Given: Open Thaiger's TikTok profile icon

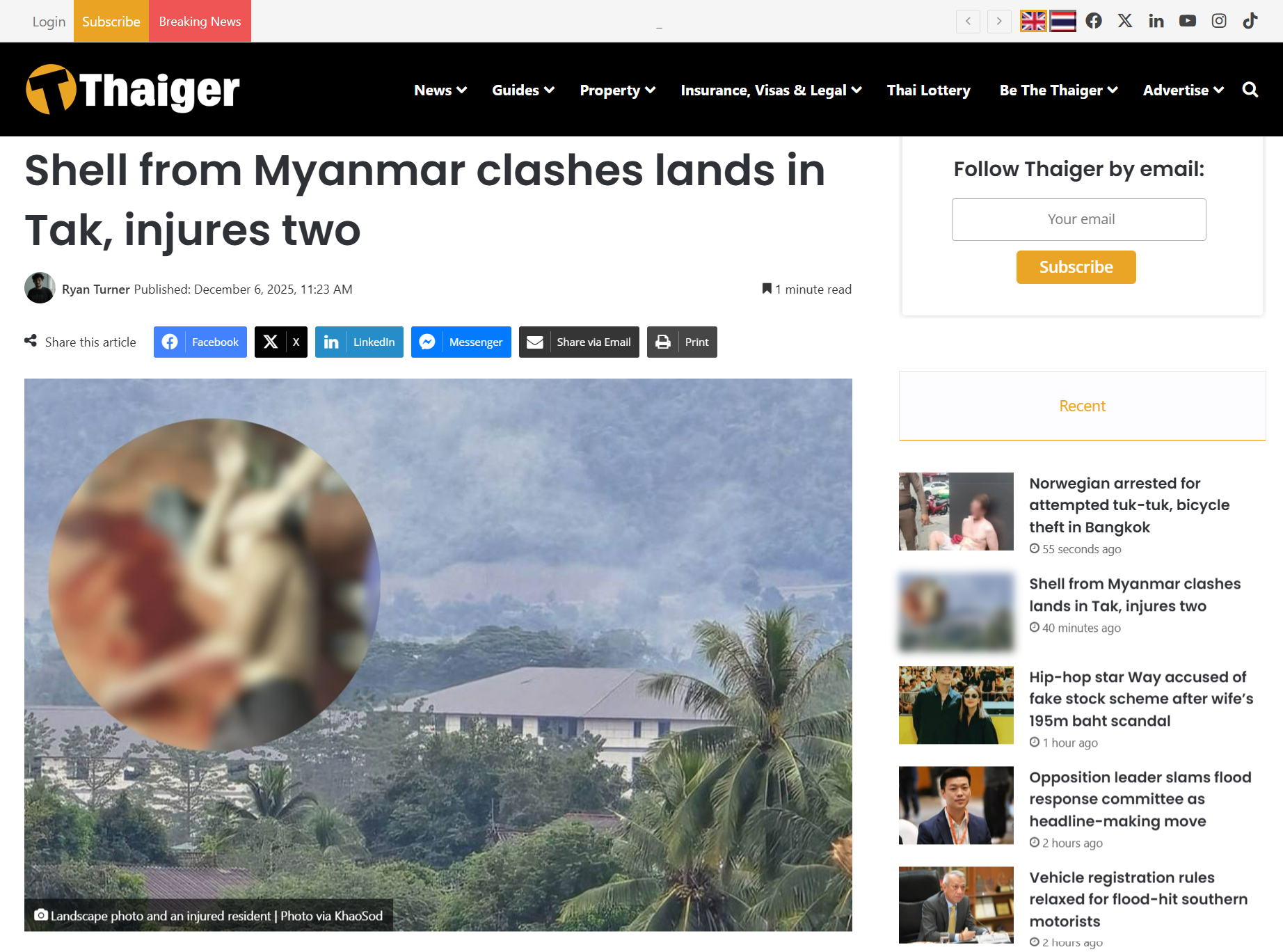Looking at the screenshot, I should coord(1250,21).
